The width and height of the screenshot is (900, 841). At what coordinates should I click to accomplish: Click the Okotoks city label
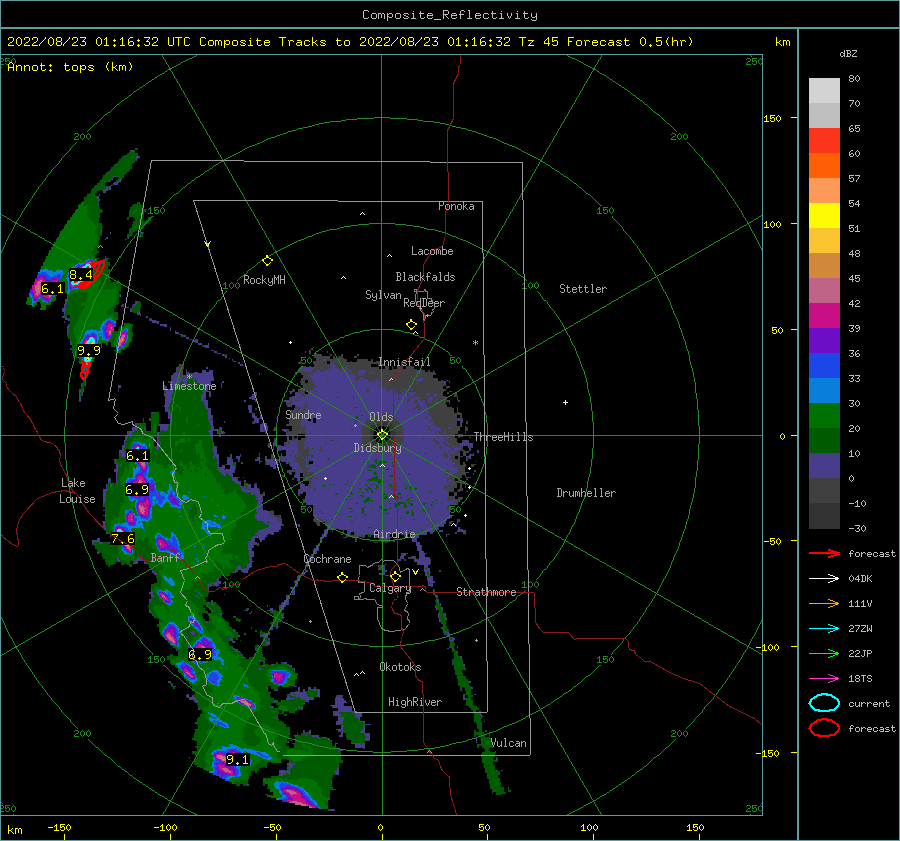coord(400,667)
